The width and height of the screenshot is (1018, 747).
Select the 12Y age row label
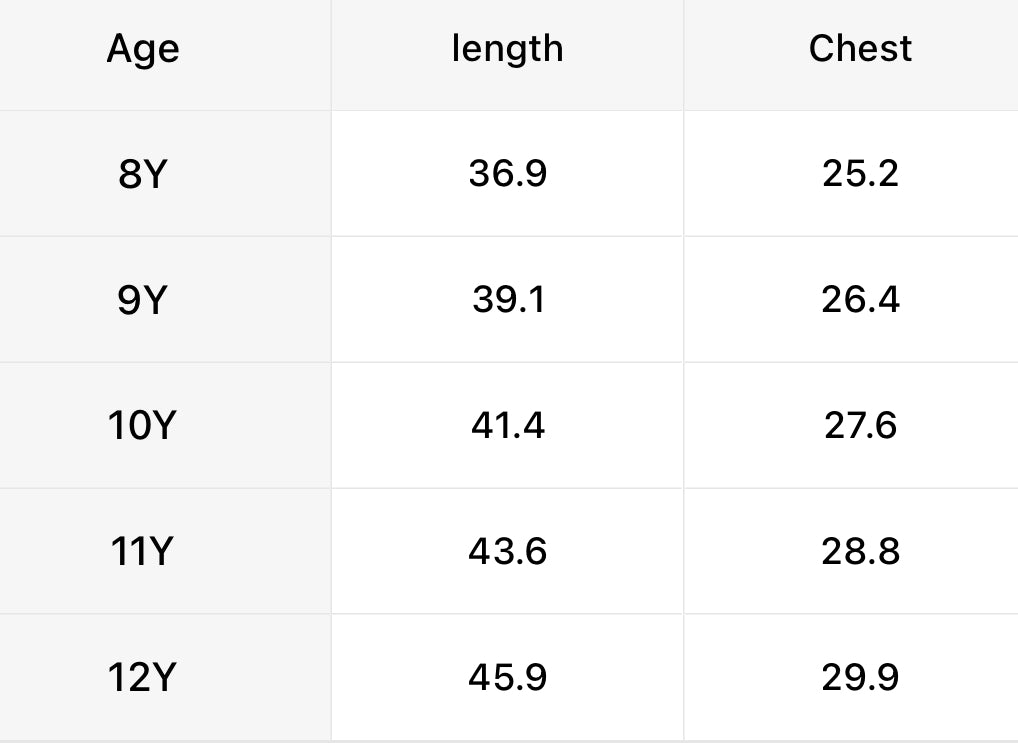point(142,678)
